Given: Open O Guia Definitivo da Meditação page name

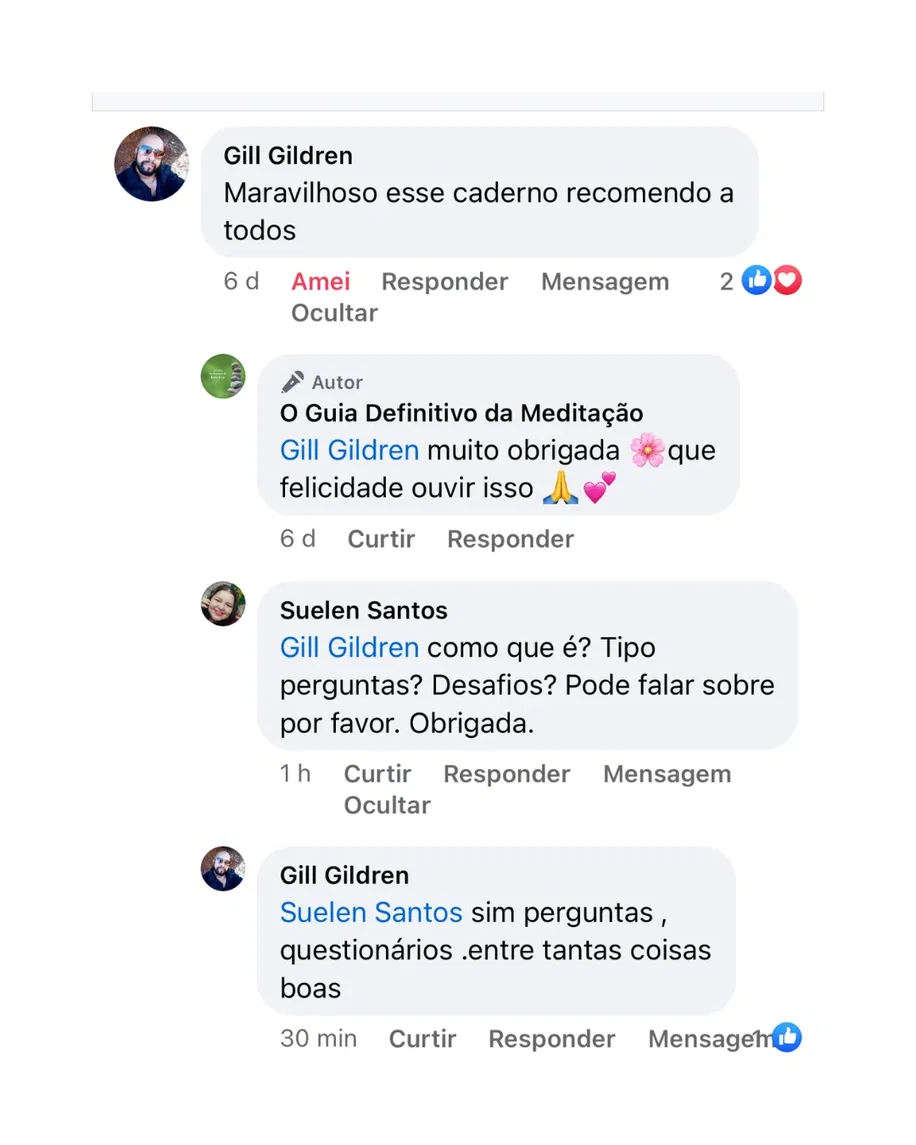Looking at the screenshot, I should (x=462, y=413).
